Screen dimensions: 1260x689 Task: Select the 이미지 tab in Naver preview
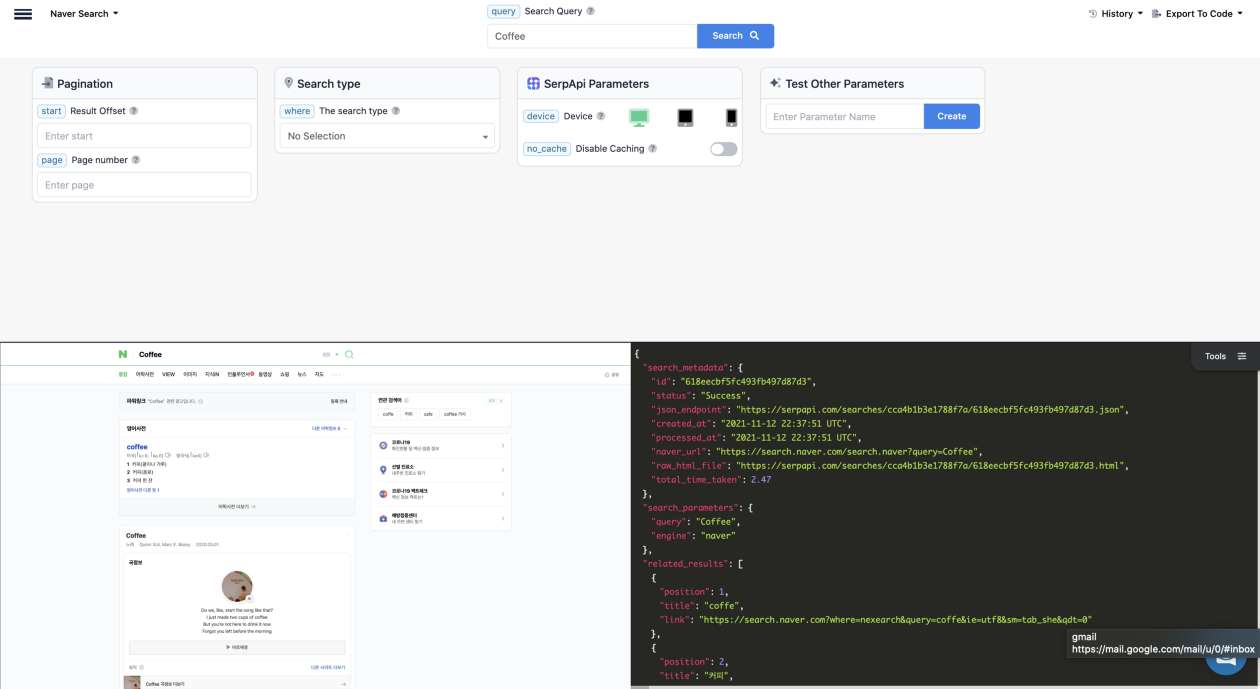tap(190, 374)
